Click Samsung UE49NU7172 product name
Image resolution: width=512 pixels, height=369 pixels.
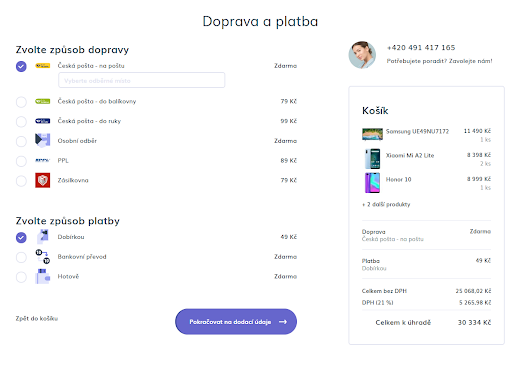[x=417, y=131]
